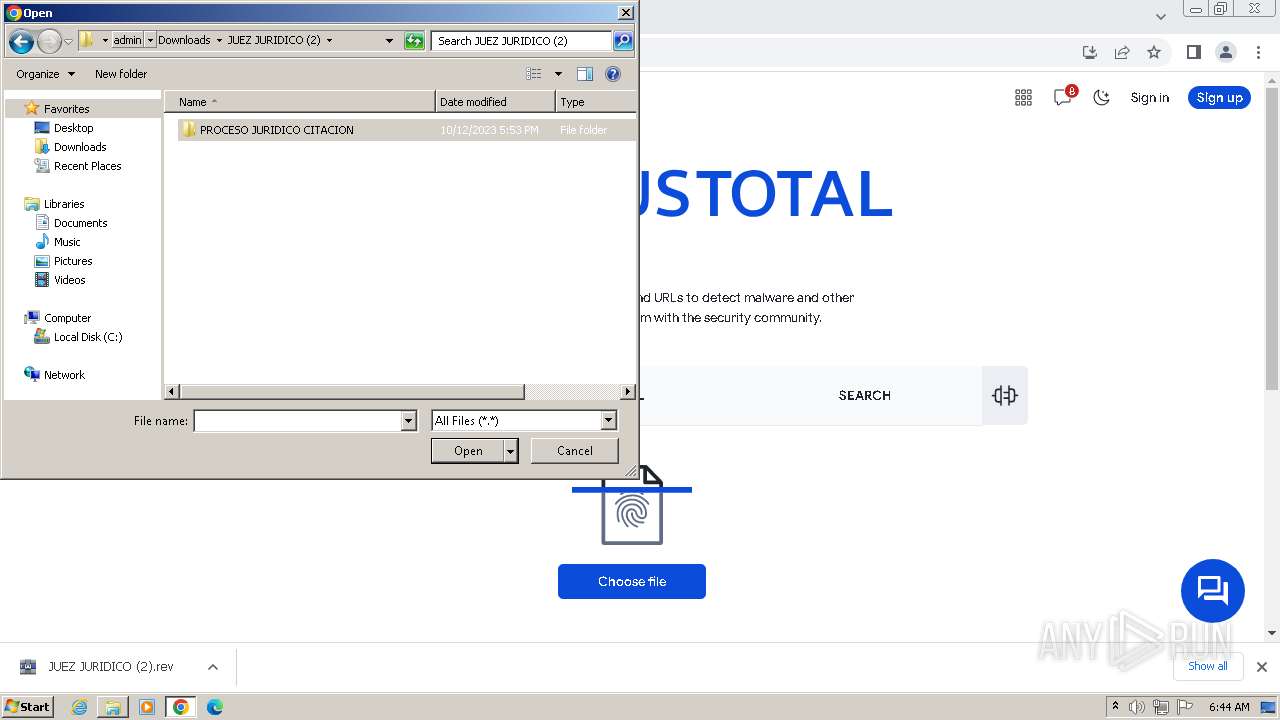Click Chrome share page icon

click(1122, 52)
